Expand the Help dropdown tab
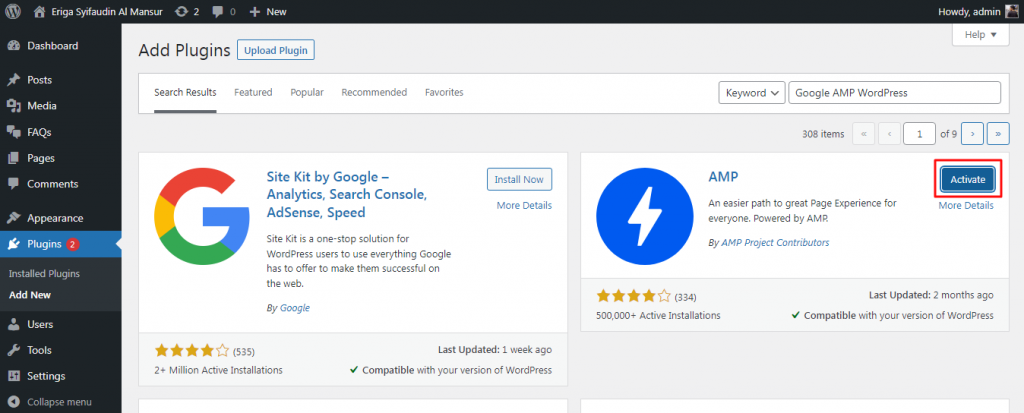The height and width of the screenshot is (413, 1024). pyautogui.click(x=981, y=35)
